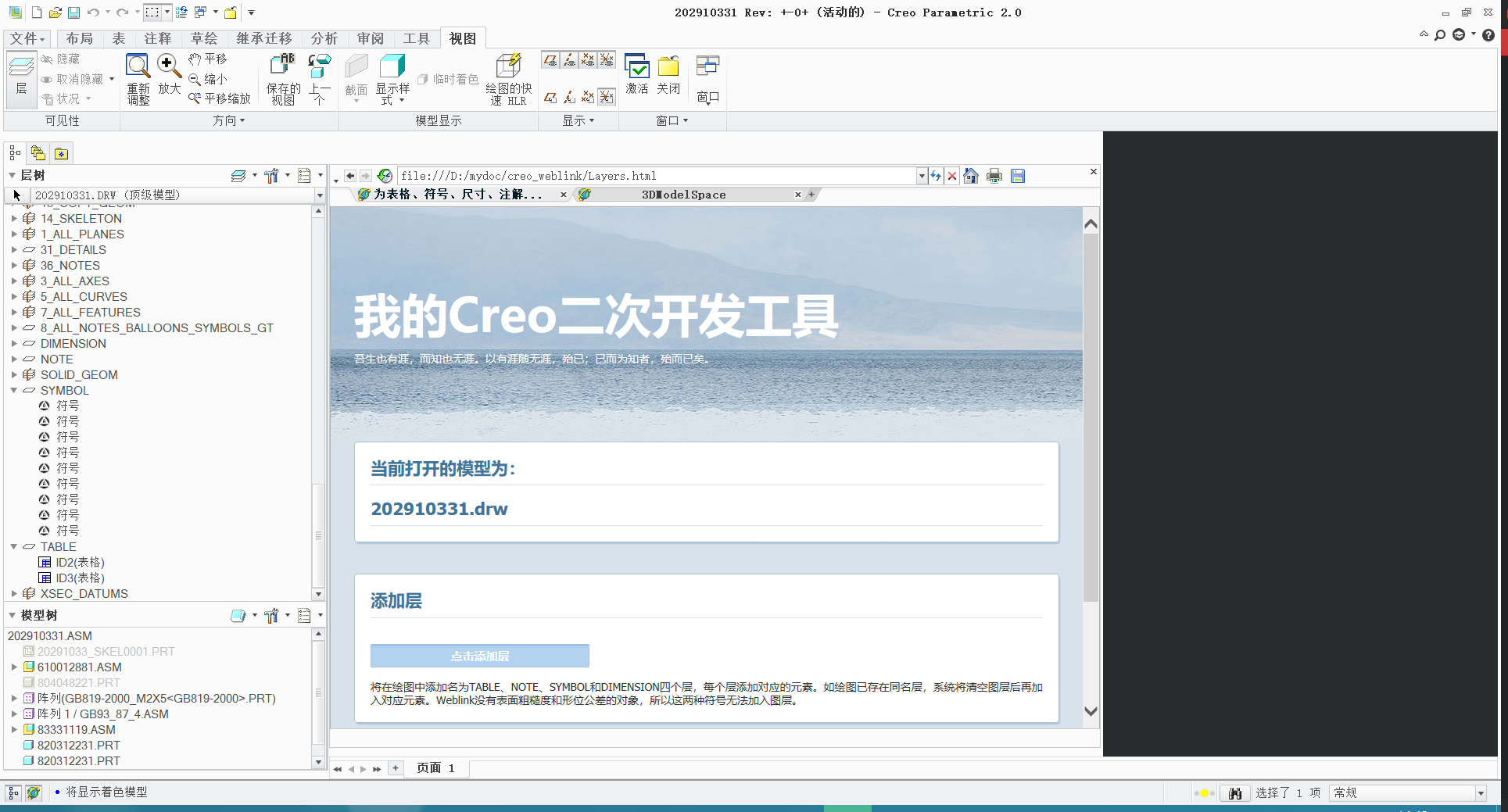1508x812 pixels.
Task: Toggle plane tag display in lower Display row
Action: pyautogui.click(x=551, y=97)
